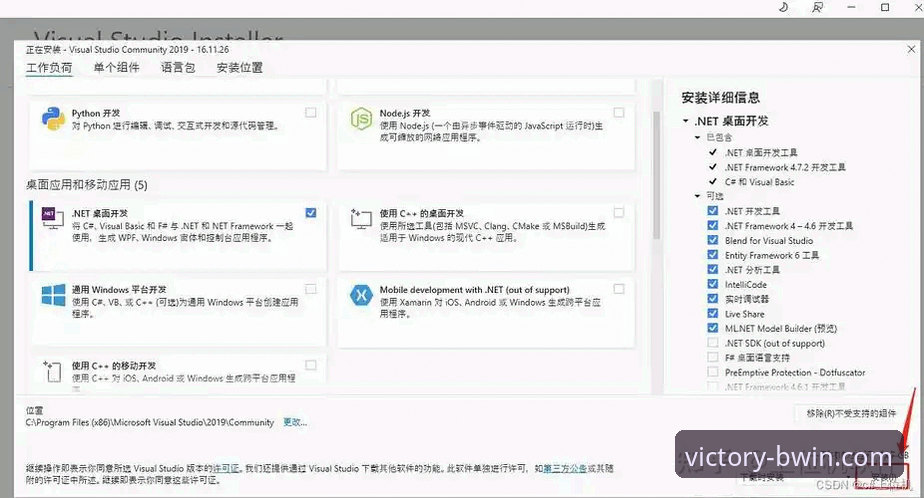Click the 安装 install button

(883, 475)
